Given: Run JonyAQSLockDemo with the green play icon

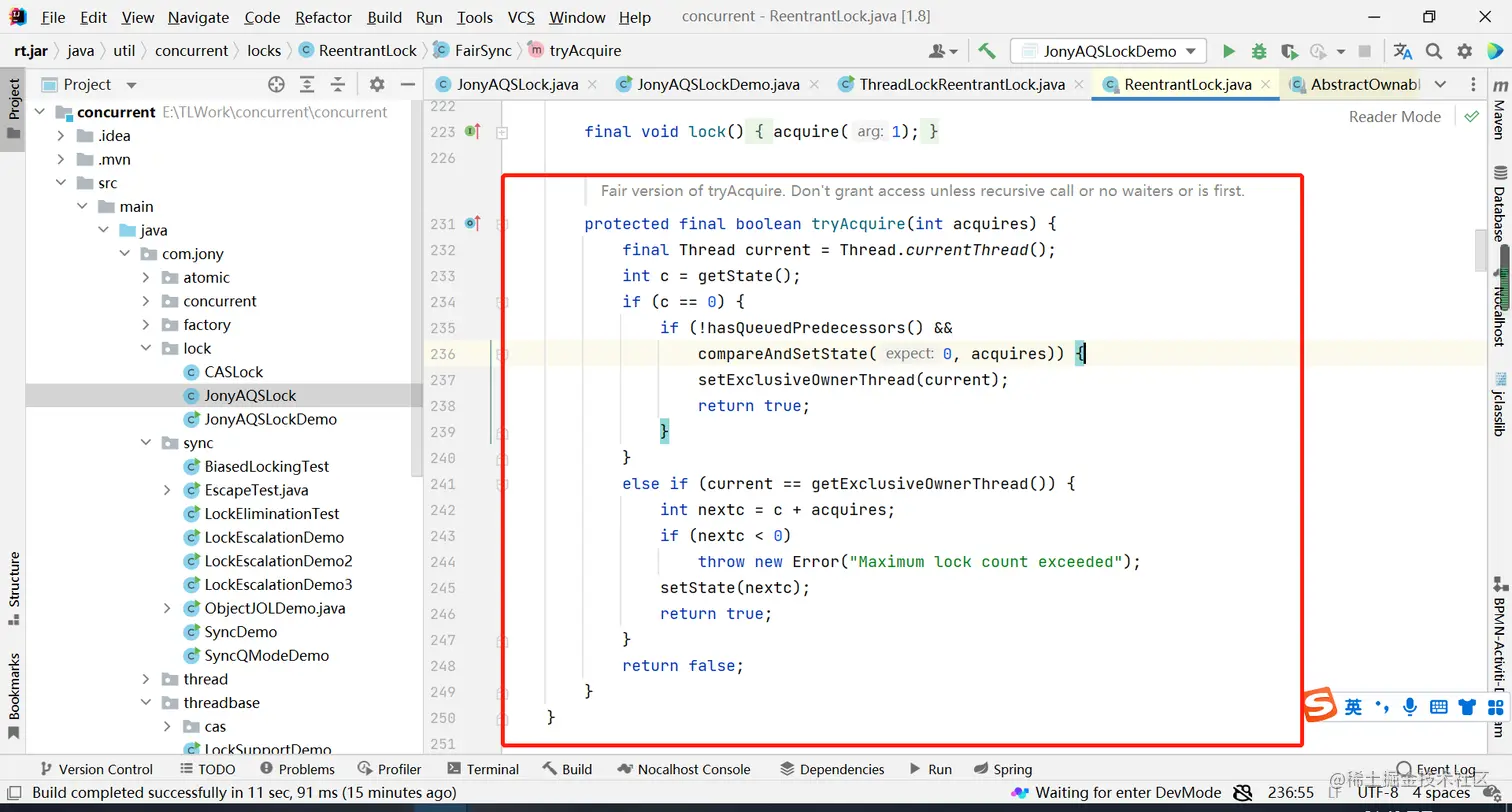Looking at the screenshot, I should [x=1229, y=51].
